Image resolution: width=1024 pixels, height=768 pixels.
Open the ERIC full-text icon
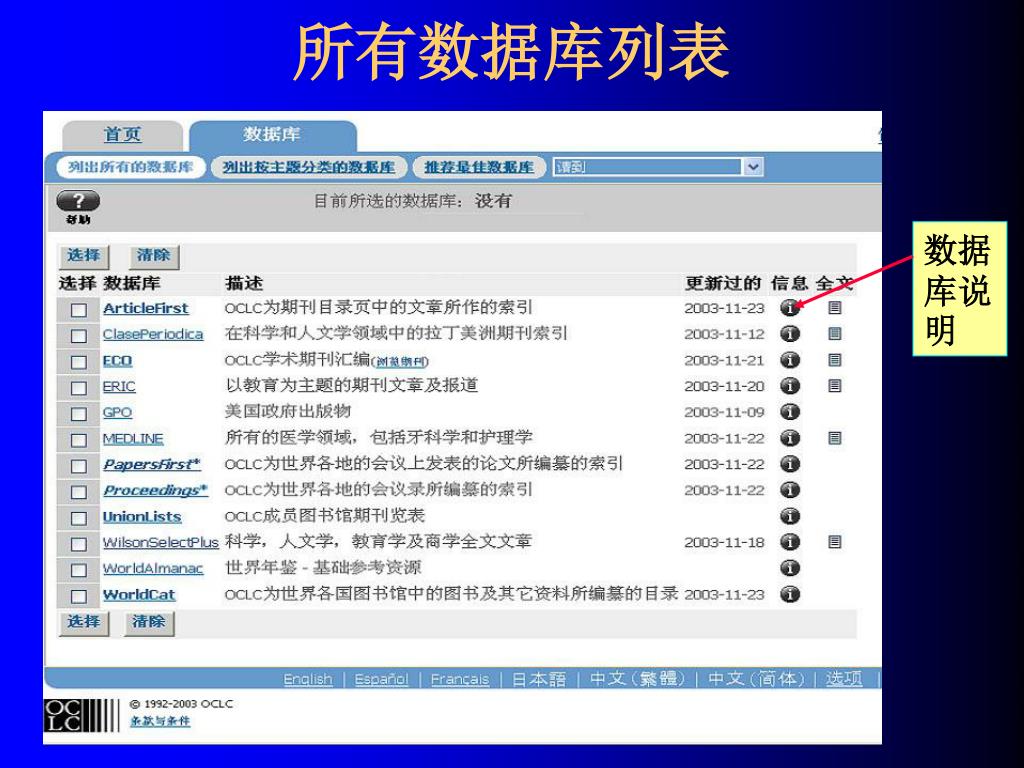coord(835,386)
